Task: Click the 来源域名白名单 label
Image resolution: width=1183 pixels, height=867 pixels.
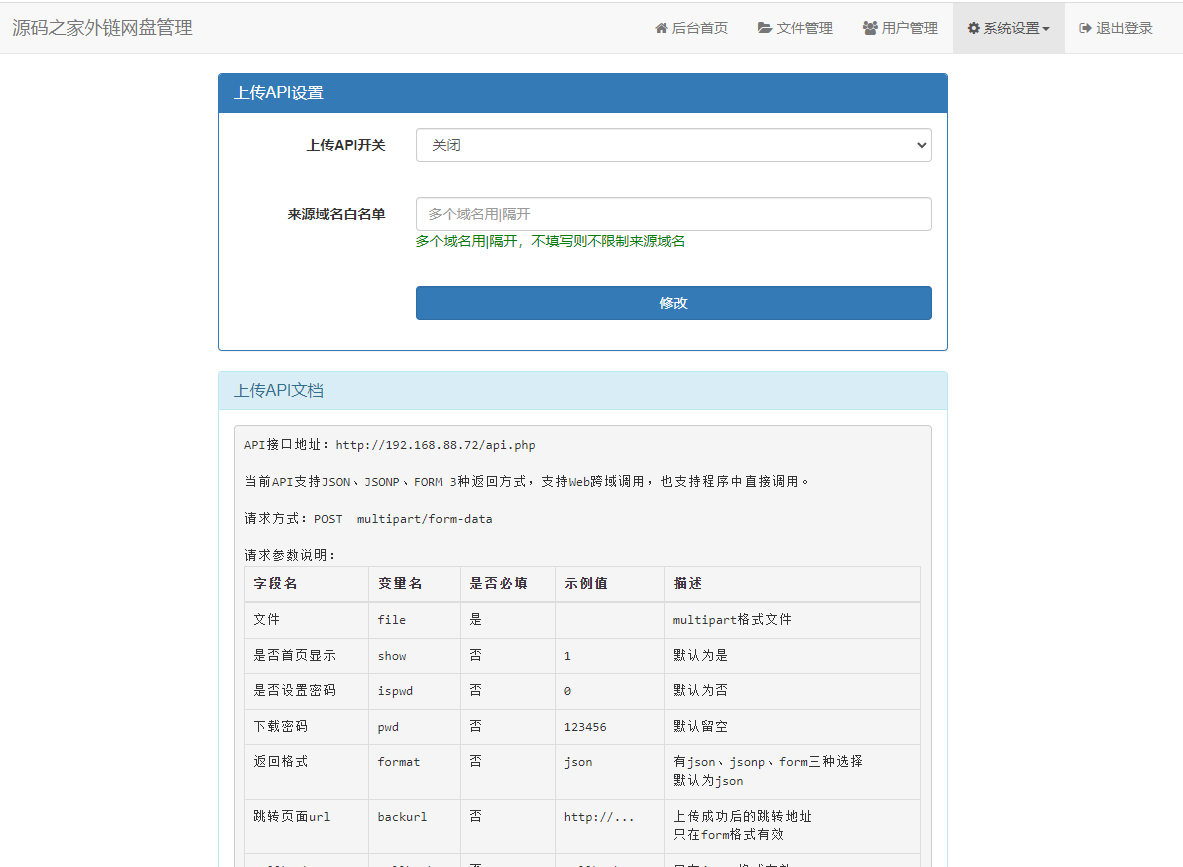Action: coord(336,214)
